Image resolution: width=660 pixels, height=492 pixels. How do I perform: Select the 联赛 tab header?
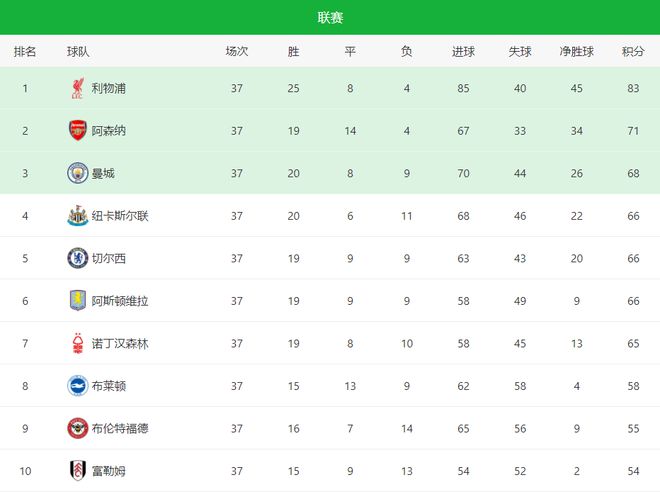pyautogui.click(x=330, y=18)
